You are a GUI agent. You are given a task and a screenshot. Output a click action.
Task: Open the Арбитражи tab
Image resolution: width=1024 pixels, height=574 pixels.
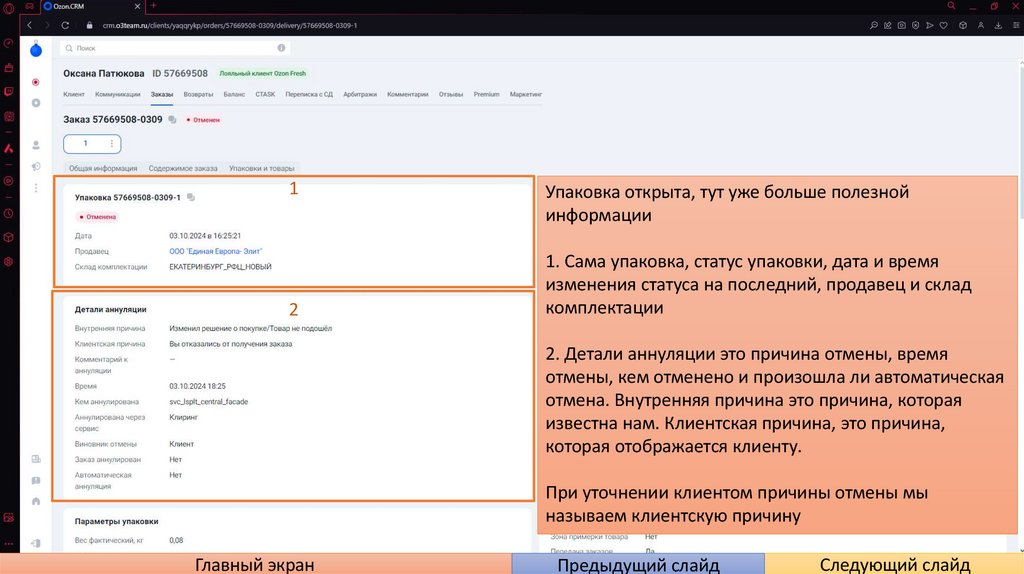click(360, 94)
